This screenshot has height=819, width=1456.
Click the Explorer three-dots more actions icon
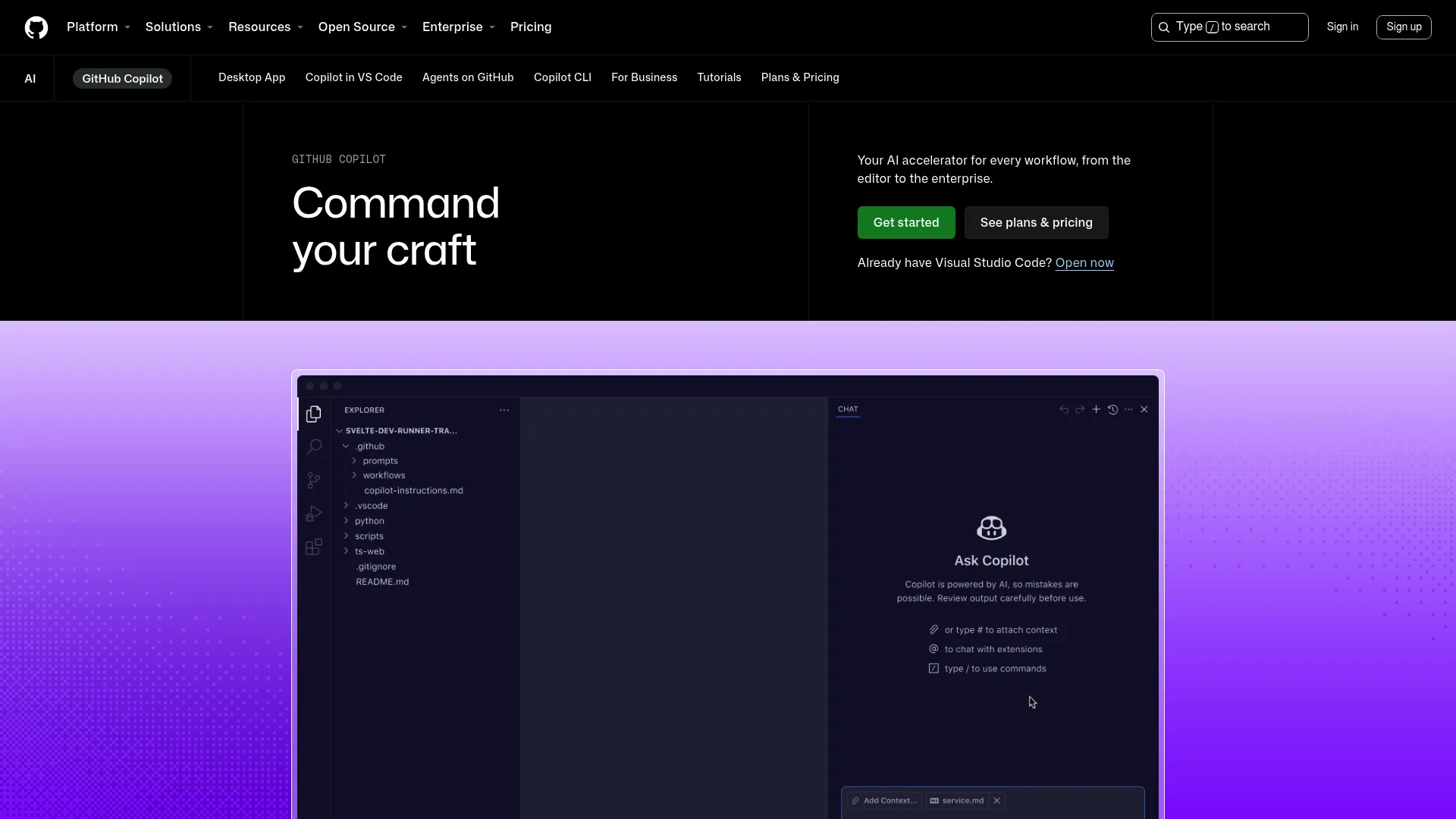pos(504,410)
